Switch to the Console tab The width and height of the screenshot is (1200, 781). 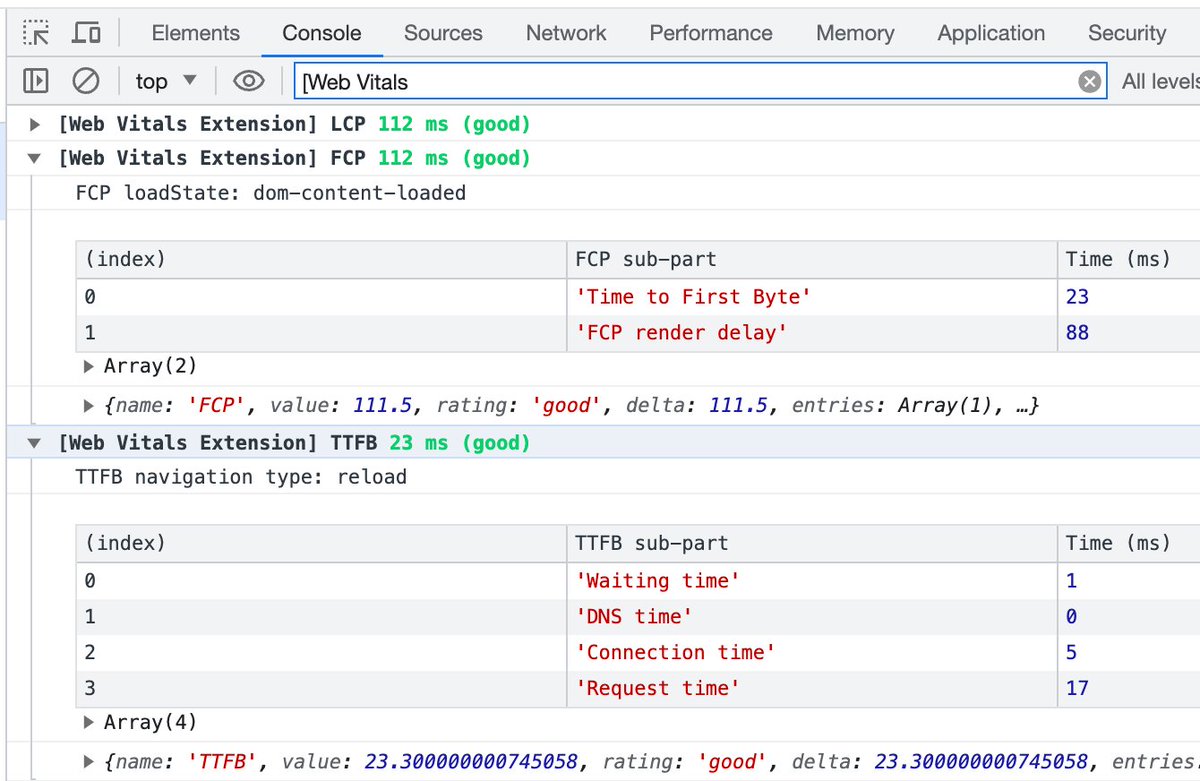click(x=322, y=33)
